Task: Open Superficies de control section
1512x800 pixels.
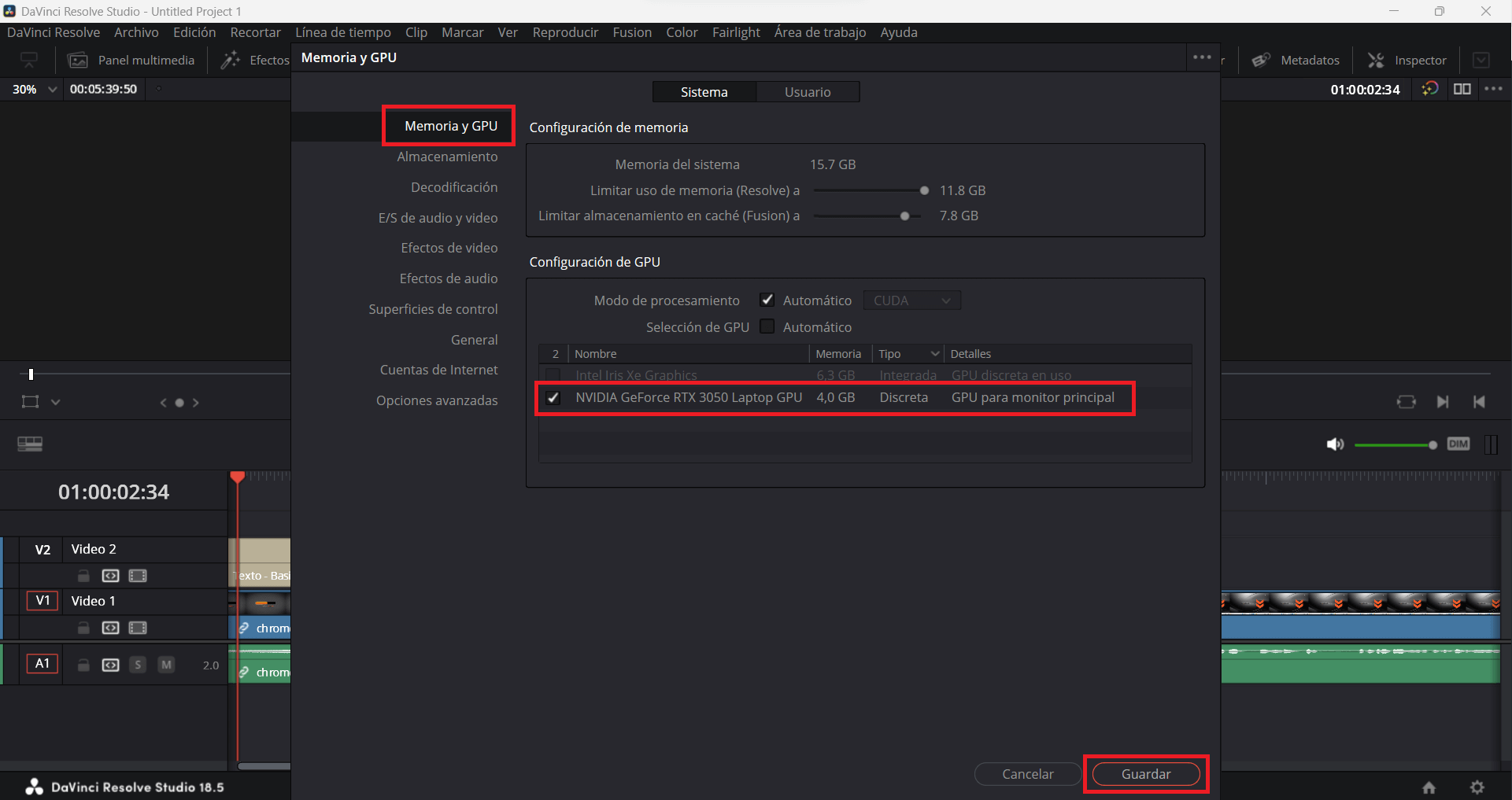Action: (x=433, y=309)
